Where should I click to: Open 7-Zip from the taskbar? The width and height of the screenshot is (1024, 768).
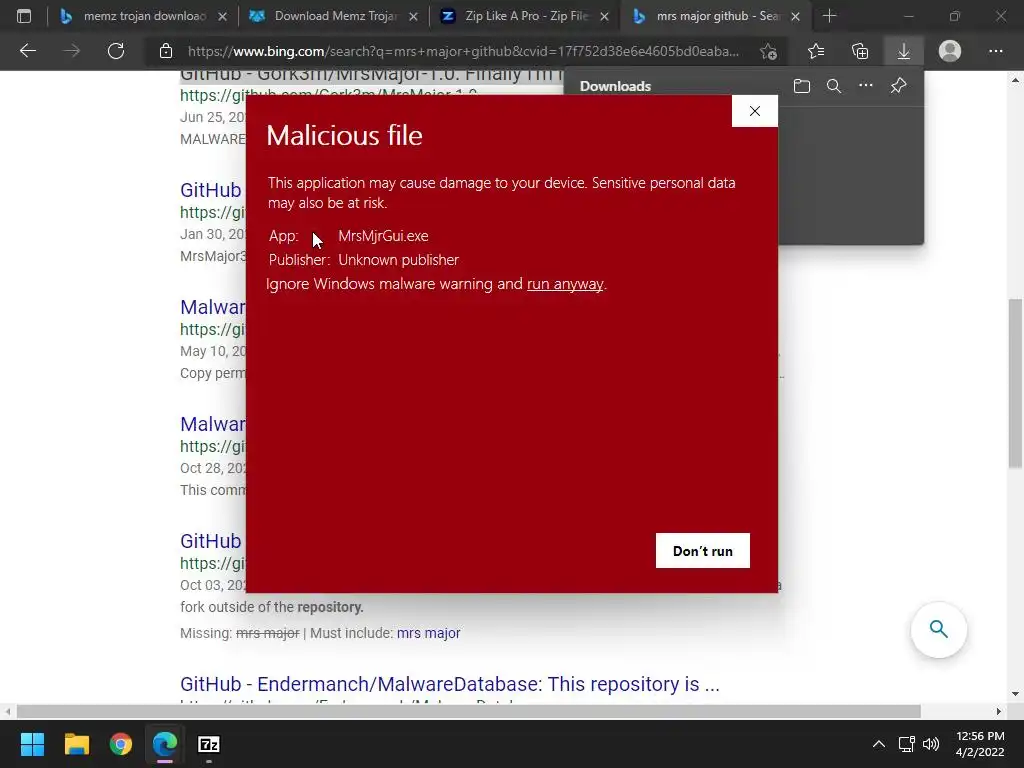coord(208,744)
